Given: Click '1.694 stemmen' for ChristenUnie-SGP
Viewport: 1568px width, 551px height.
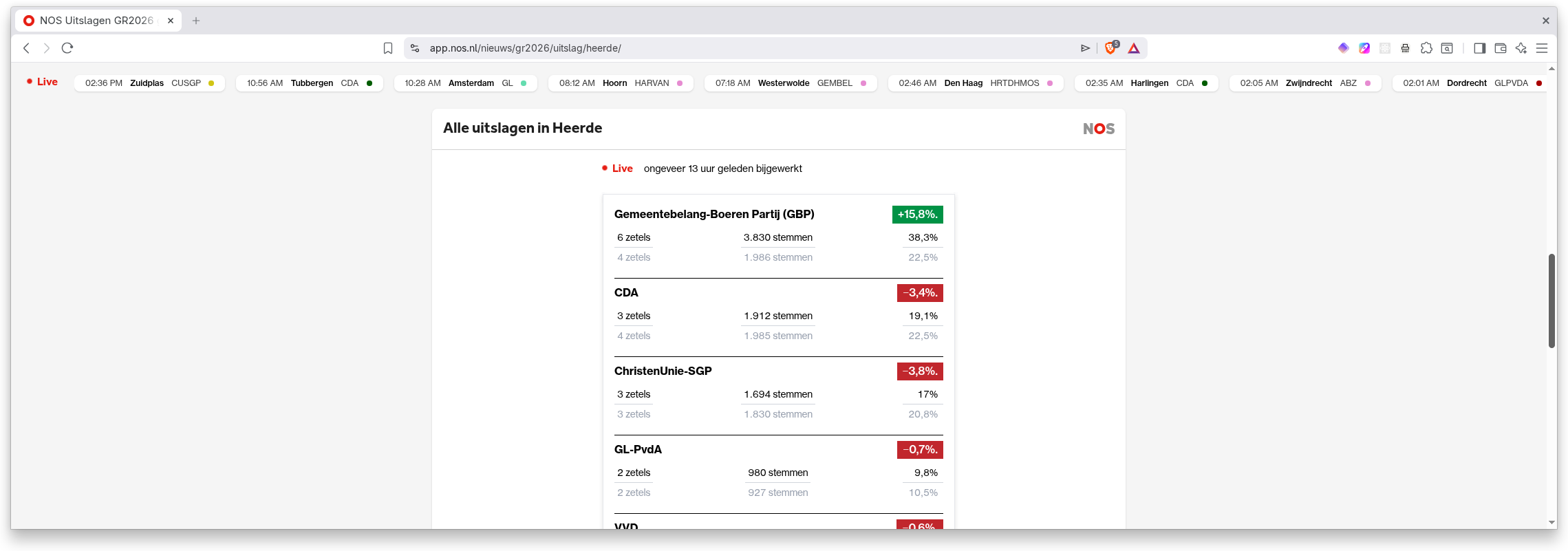Looking at the screenshot, I should pos(777,394).
